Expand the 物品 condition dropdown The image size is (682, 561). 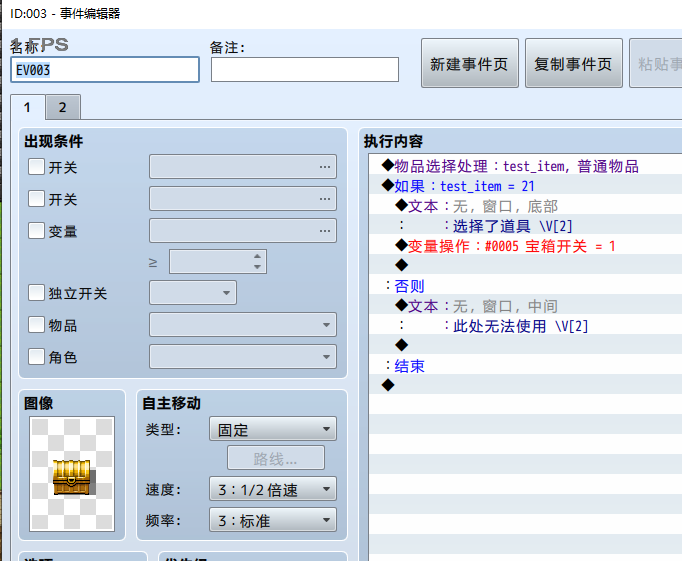(x=243, y=325)
